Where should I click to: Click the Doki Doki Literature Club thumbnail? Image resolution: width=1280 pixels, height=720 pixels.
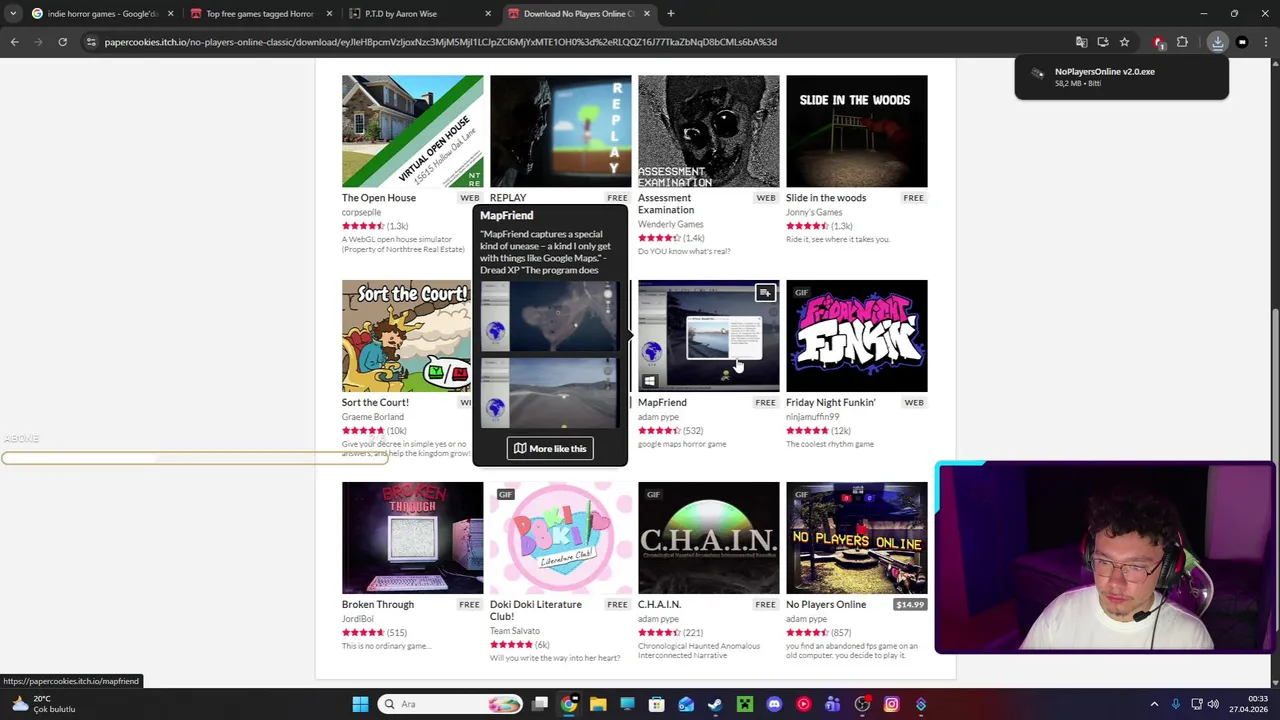[560, 538]
